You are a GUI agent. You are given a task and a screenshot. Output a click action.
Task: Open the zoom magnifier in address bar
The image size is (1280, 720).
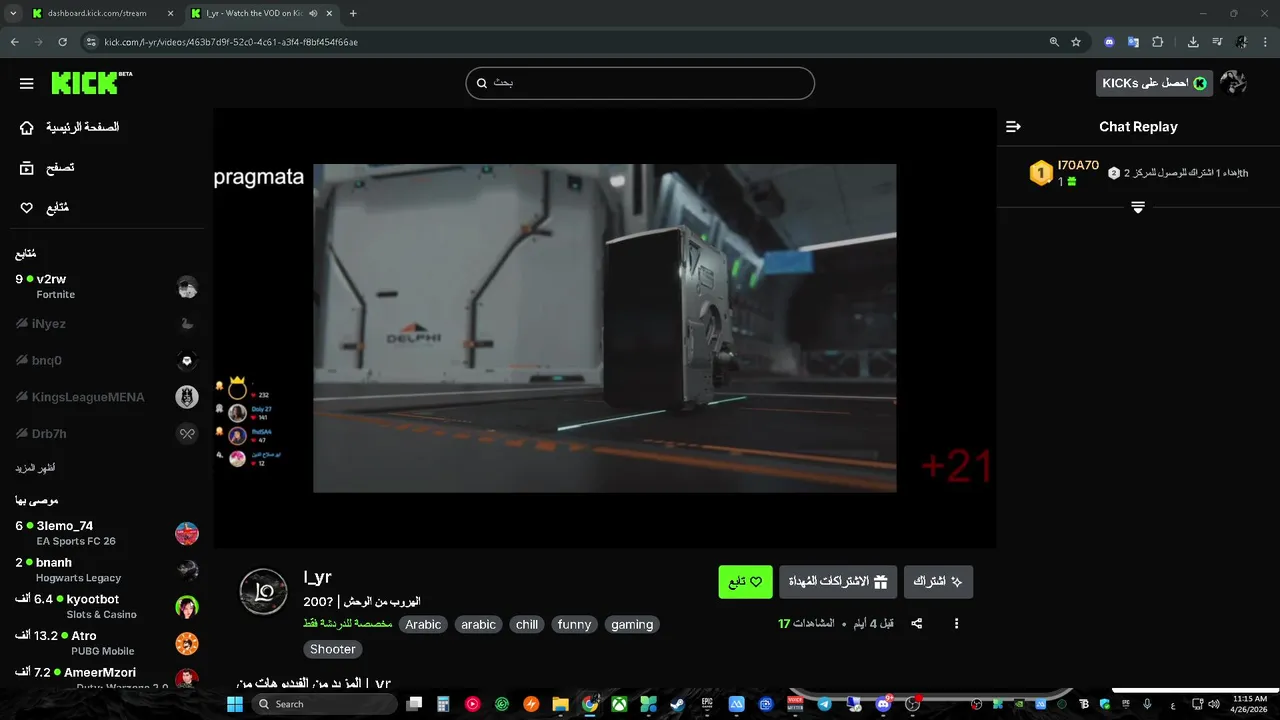(1054, 42)
